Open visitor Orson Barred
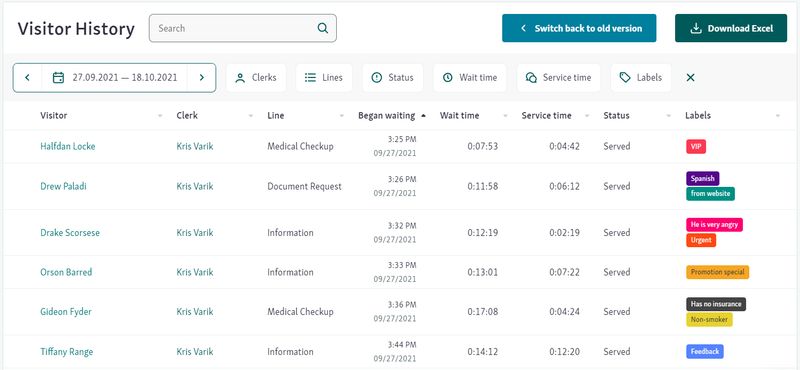The width and height of the screenshot is (800, 370). 66,272
